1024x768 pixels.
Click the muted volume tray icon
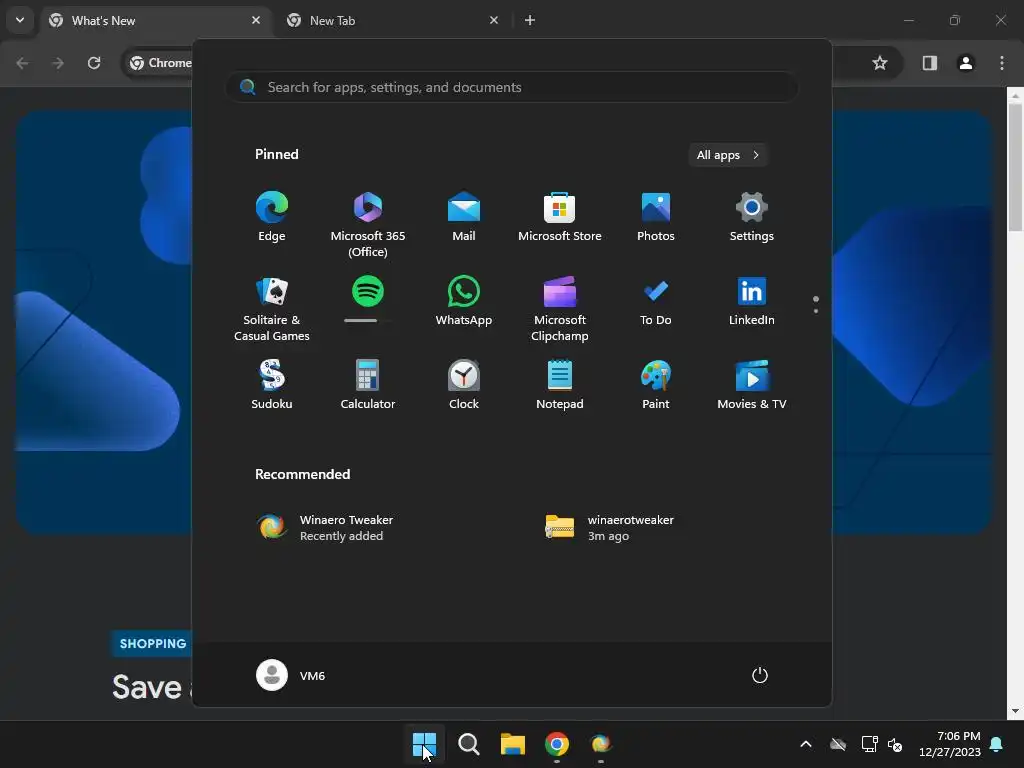pyautogui.click(x=895, y=744)
